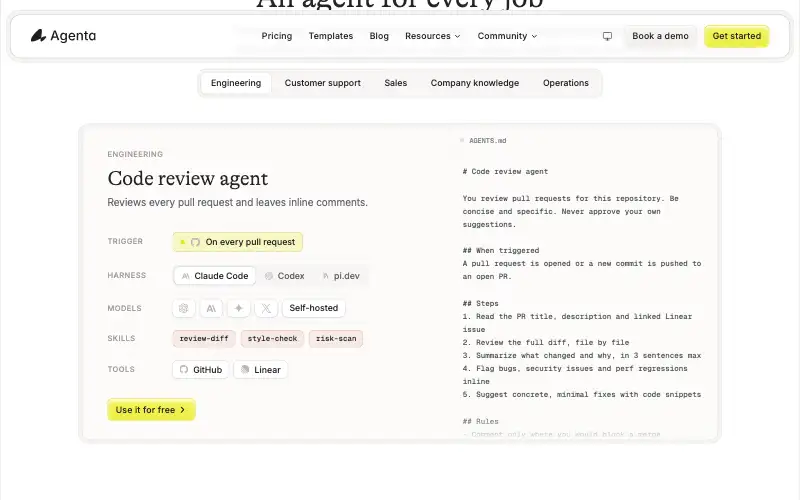Screen dimensions: 800x500
Task: Click the 'Reviews every pull request' description
Action: pos(237,203)
